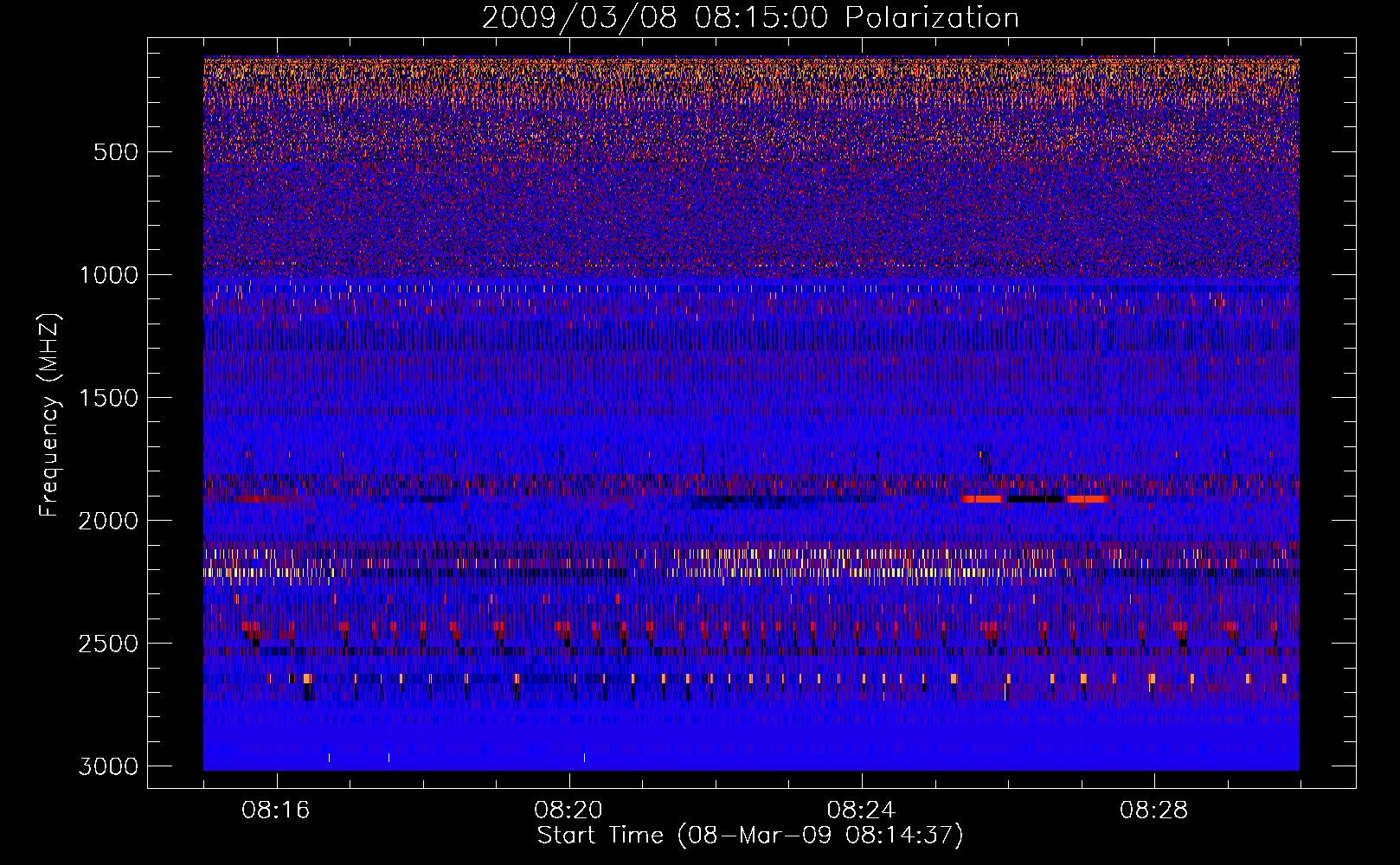Select the 2500 frequency tick label
The width and height of the screenshot is (1400, 865).
pos(108,644)
